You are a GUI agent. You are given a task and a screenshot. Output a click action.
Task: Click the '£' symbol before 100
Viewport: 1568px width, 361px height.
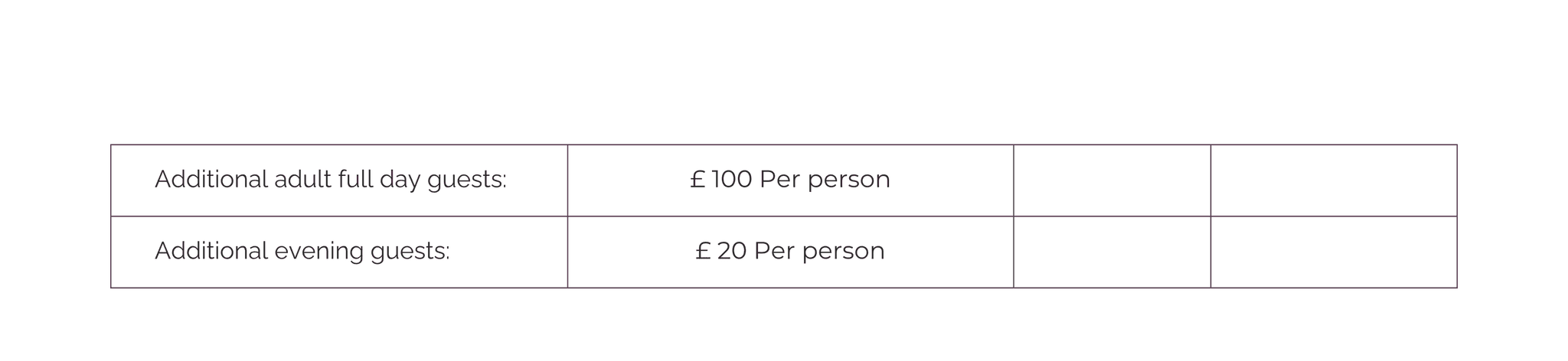(x=697, y=180)
